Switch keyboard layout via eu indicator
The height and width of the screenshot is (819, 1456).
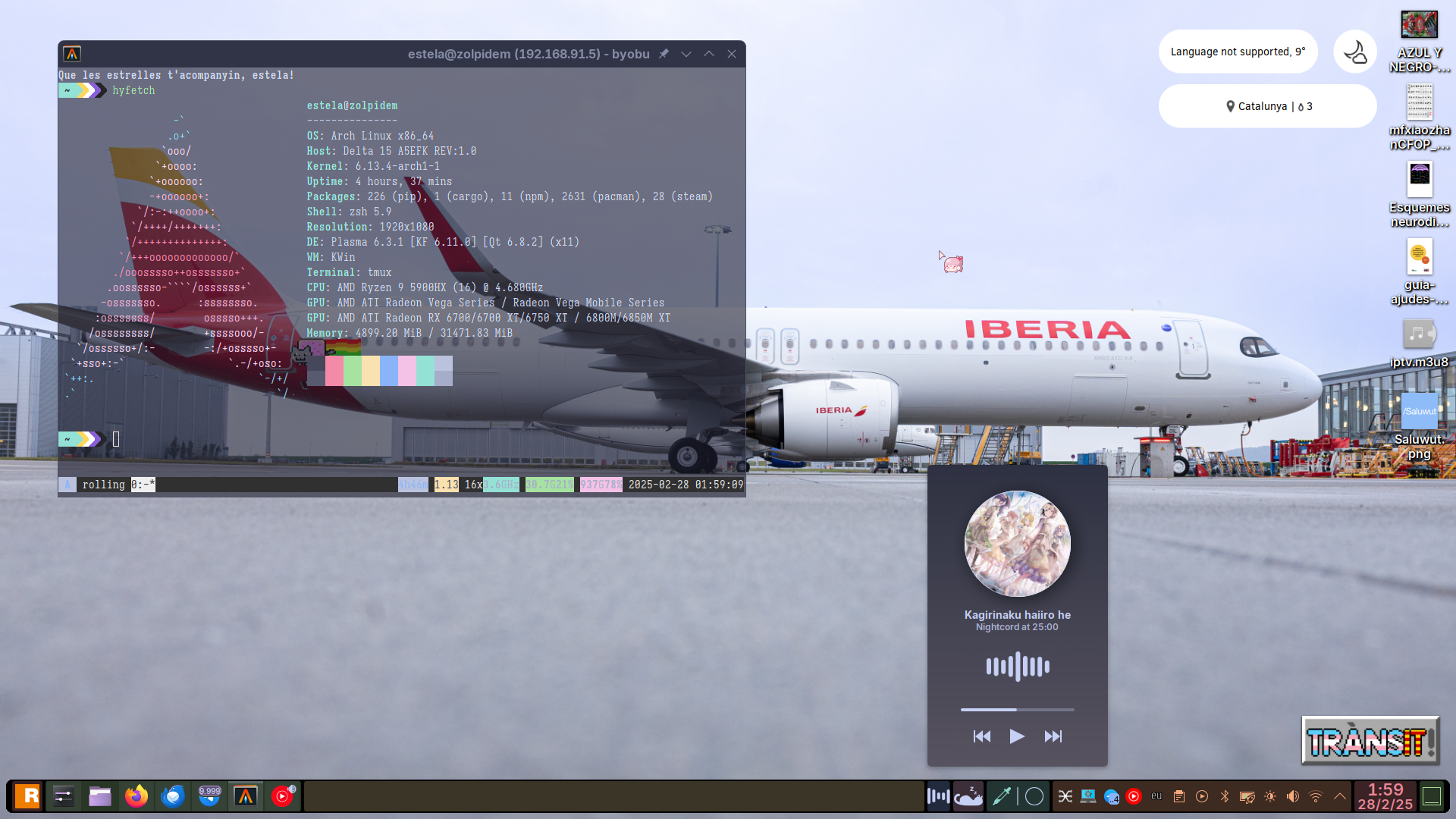click(x=1156, y=796)
